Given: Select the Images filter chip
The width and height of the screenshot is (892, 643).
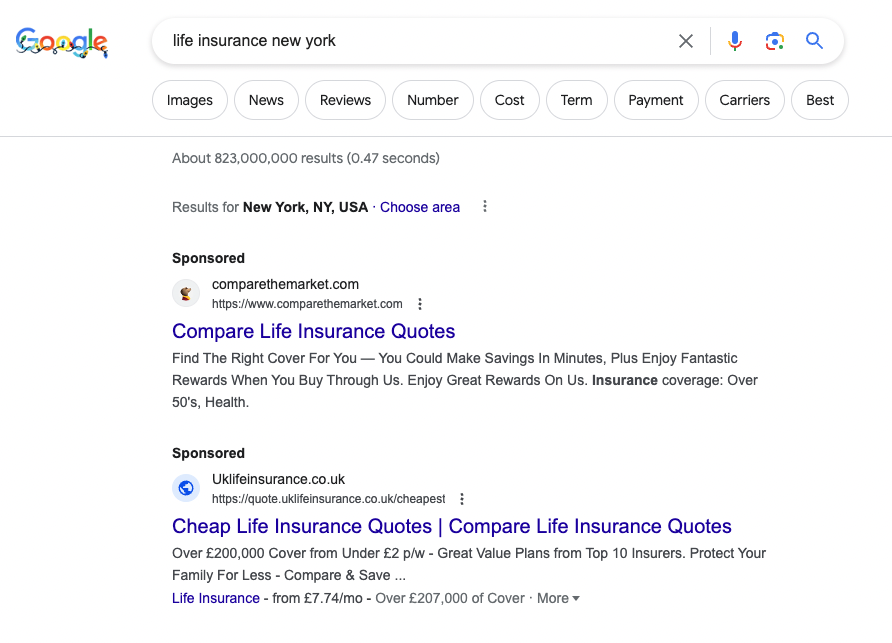Looking at the screenshot, I should (189, 100).
